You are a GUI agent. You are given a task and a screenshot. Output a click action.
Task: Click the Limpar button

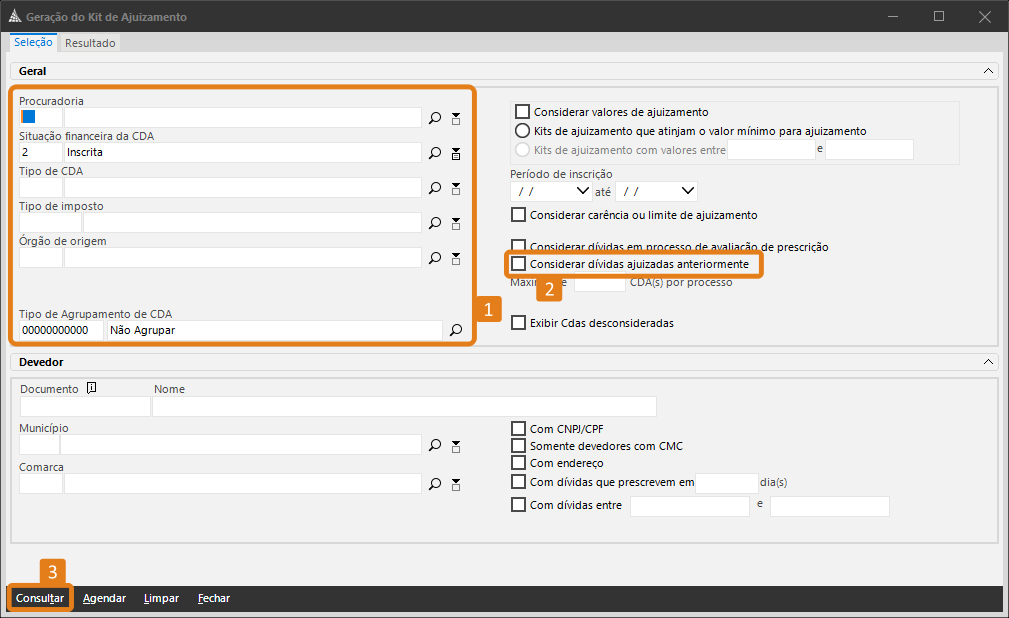point(161,598)
